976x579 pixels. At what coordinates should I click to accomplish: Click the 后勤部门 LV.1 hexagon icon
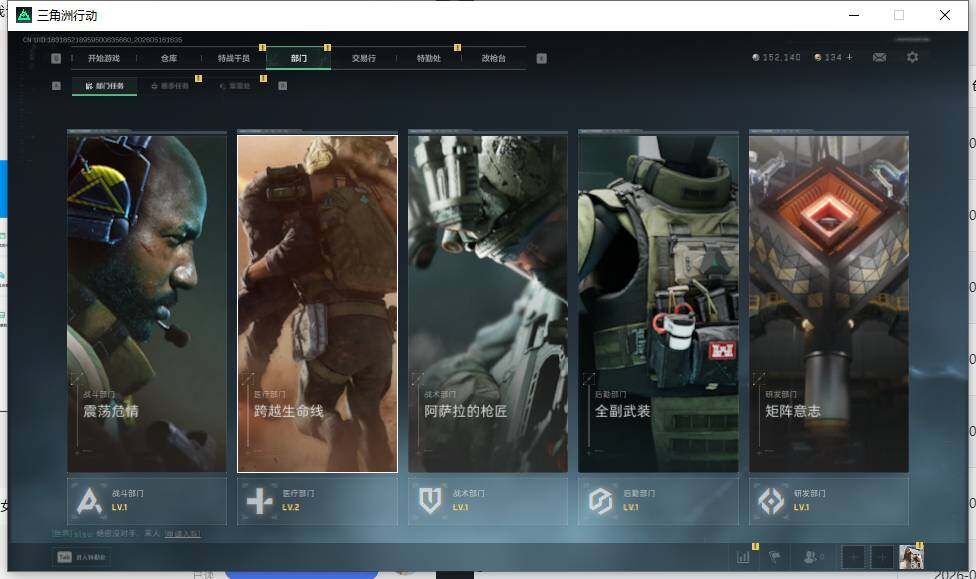(x=601, y=501)
